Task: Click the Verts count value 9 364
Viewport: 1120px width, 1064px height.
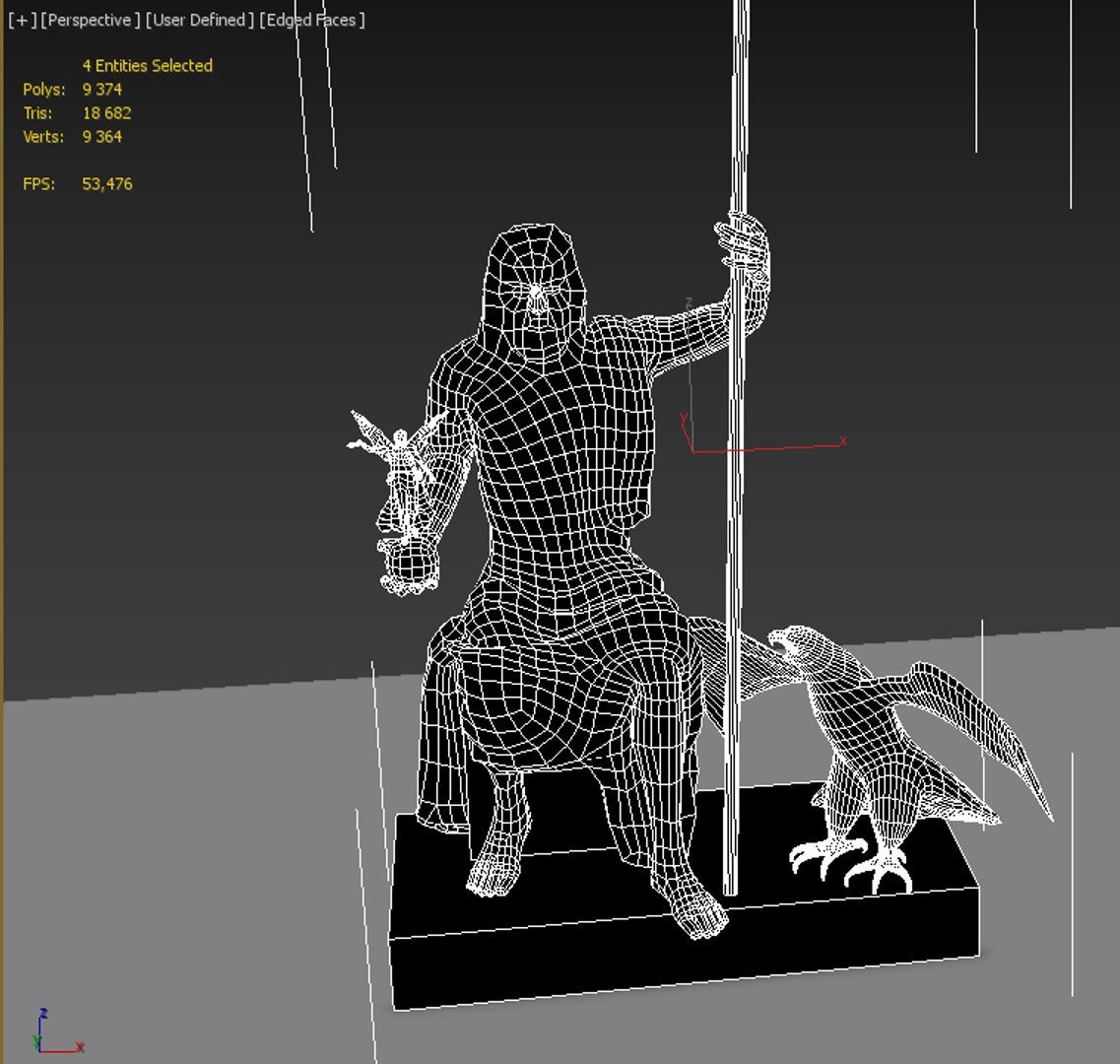Action: pyautogui.click(x=102, y=137)
